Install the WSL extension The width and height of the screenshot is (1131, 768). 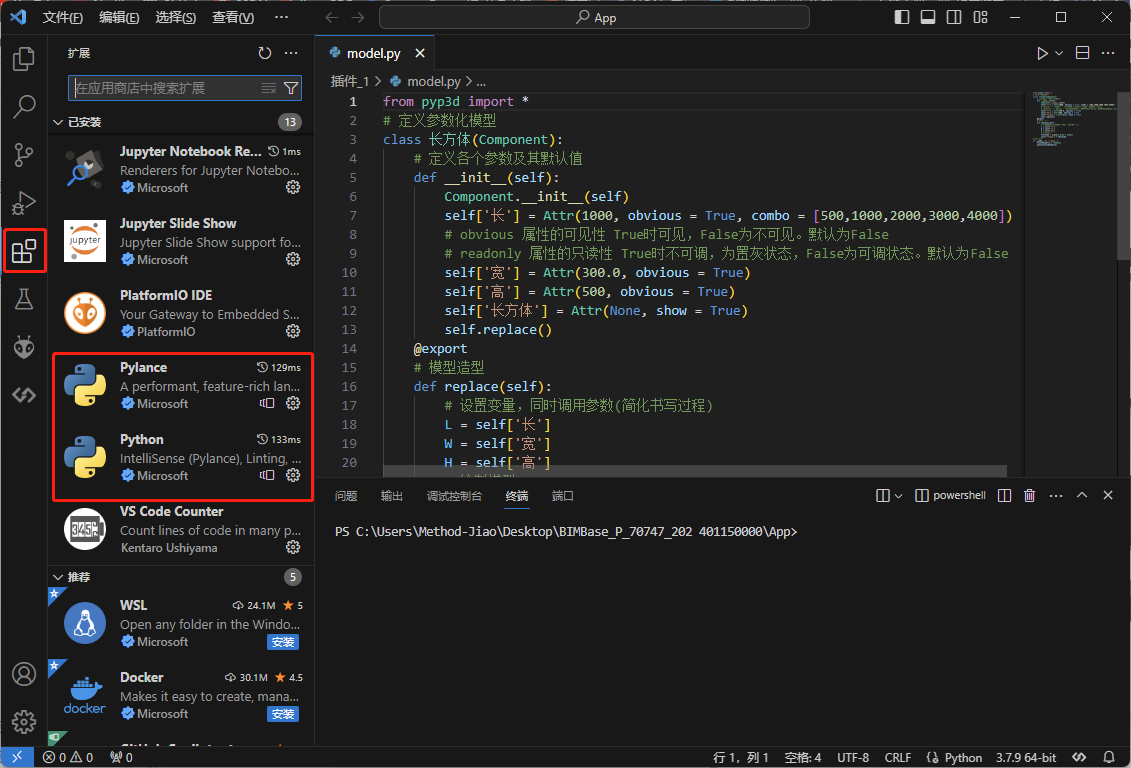click(283, 642)
